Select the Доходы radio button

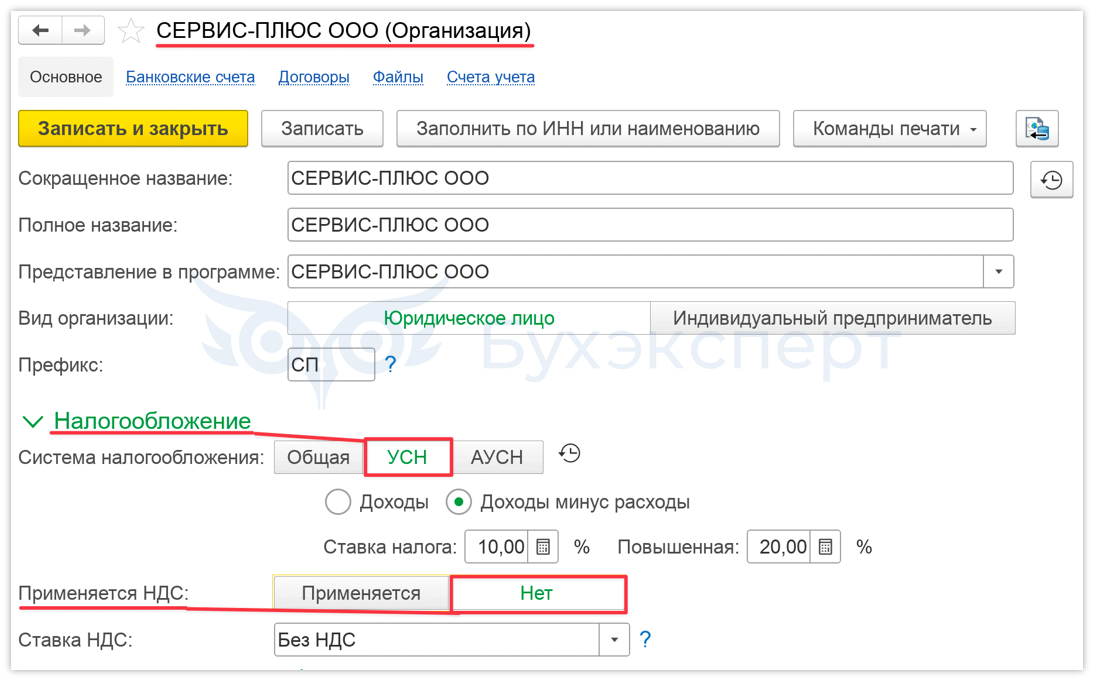coord(338,502)
